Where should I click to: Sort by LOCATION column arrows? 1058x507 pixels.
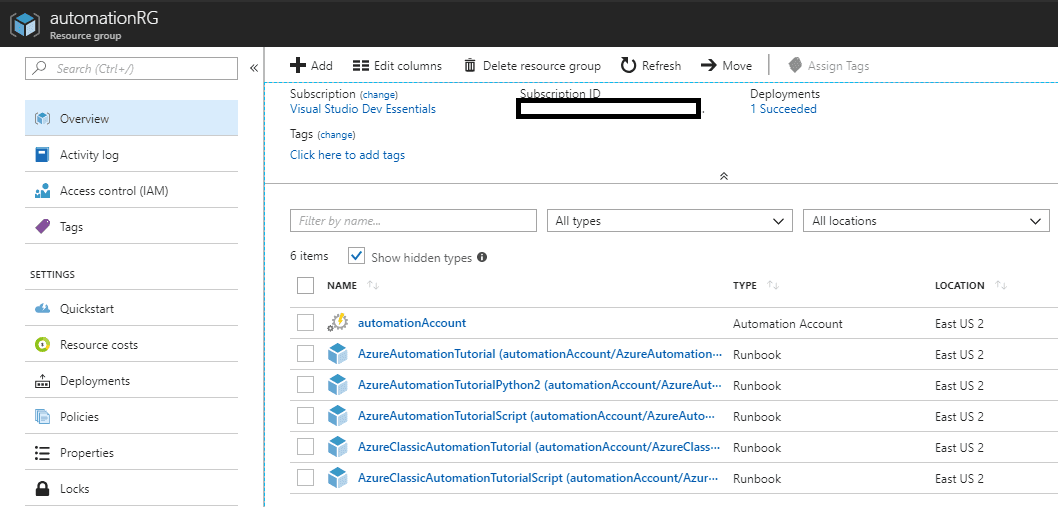1001,286
